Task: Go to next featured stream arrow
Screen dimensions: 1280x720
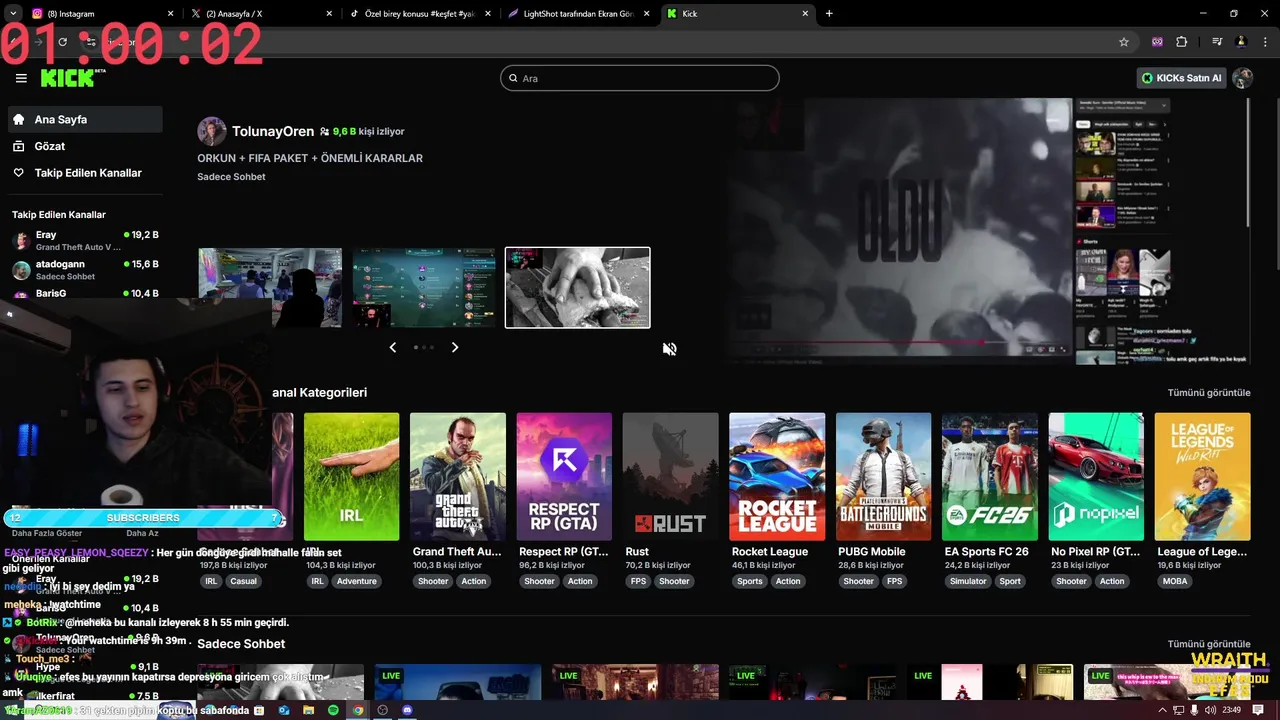Action: click(x=455, y=347)
